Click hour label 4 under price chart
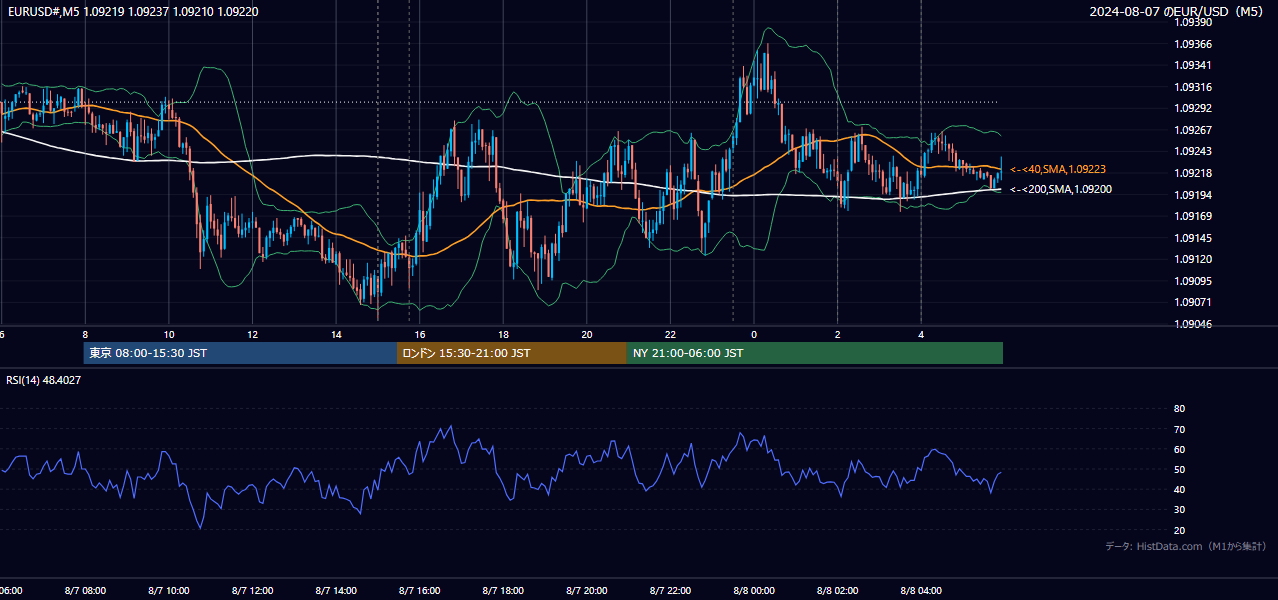The width and height of the screenshot is (1278, 600). pos(921,334)
